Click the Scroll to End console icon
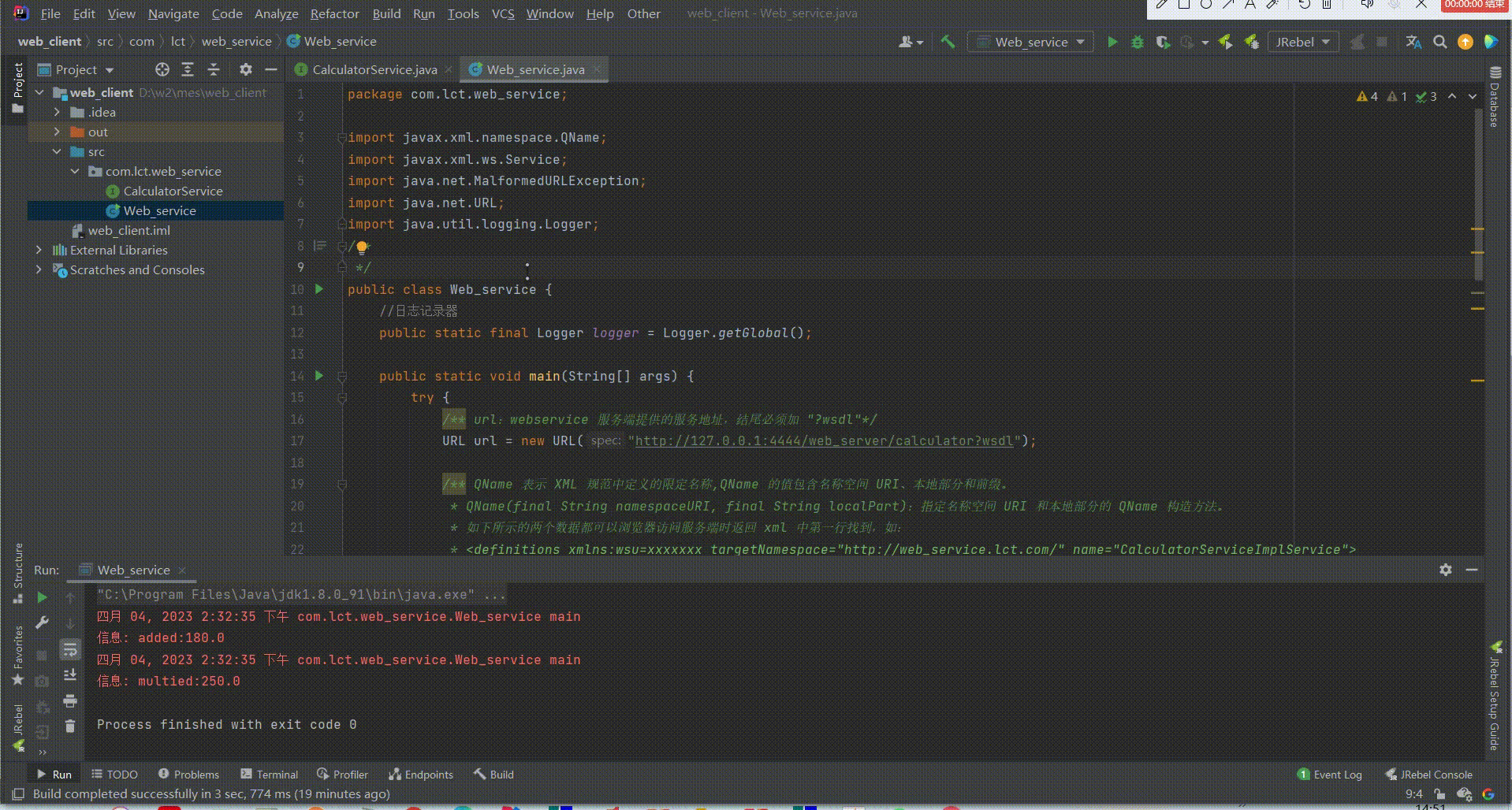Viewport: 1512px width, 810px height. coord(70,674)
